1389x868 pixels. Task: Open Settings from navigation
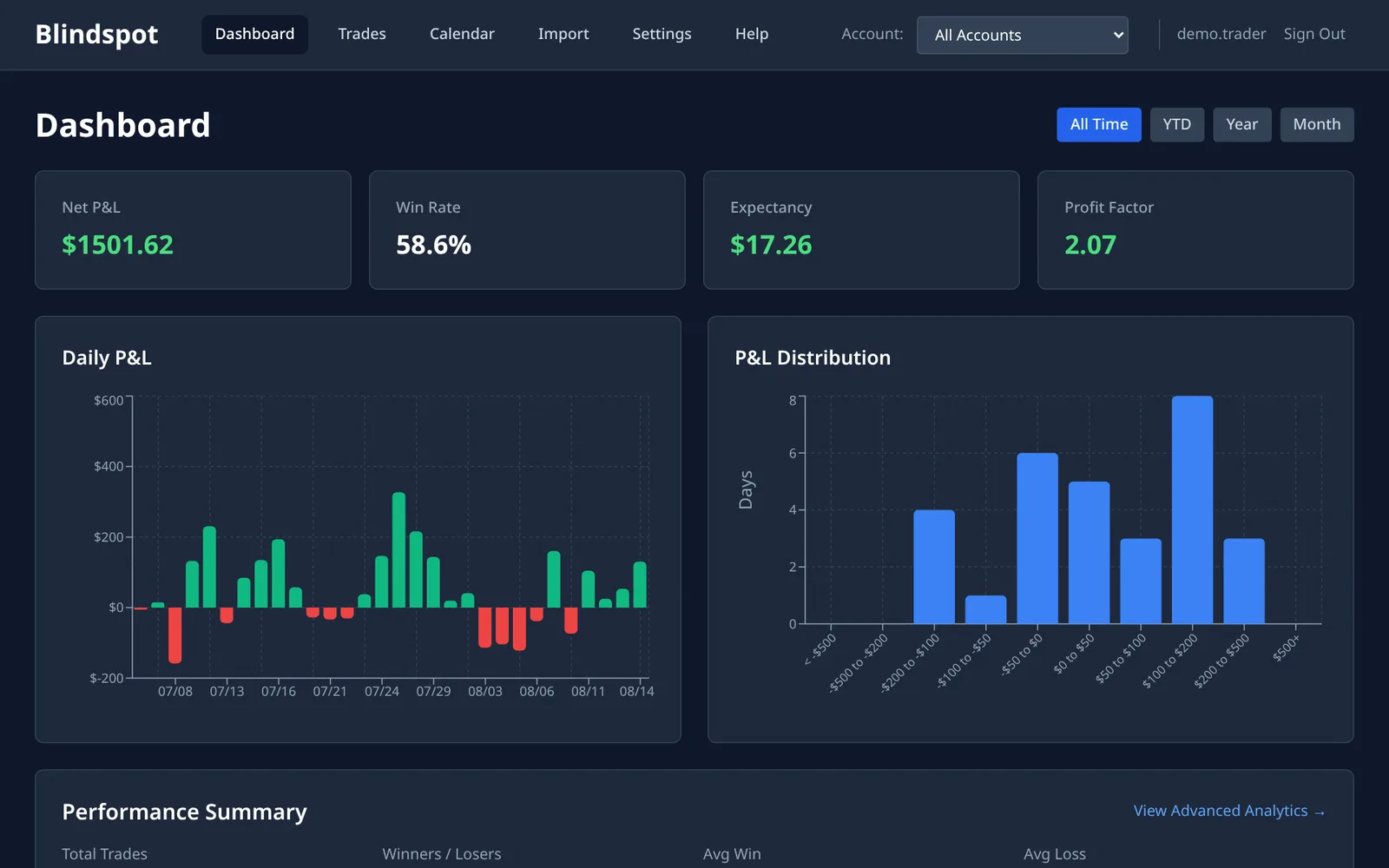662,34
